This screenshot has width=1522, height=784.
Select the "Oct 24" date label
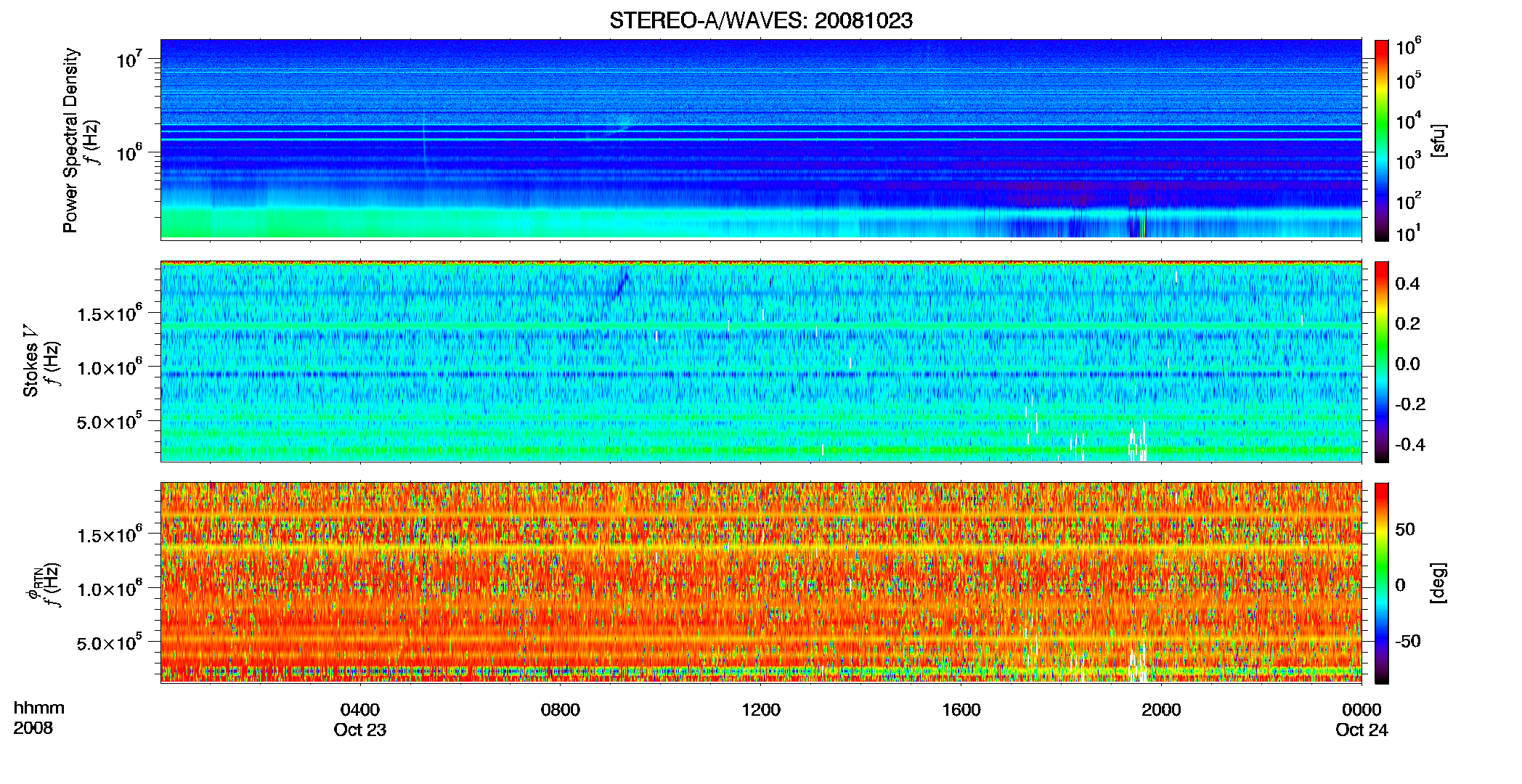1362,730
